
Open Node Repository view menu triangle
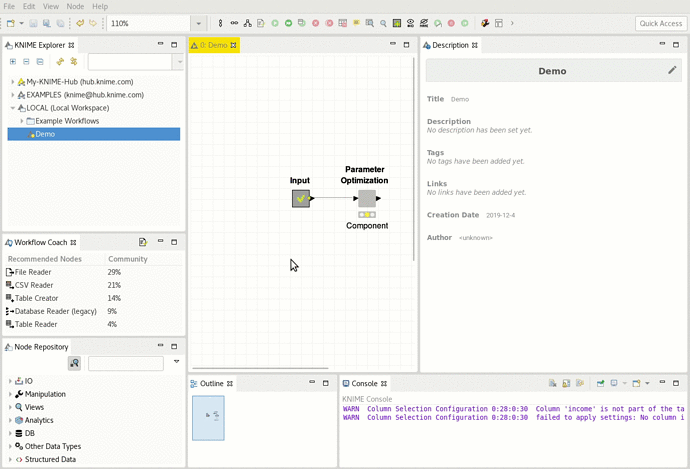pos(176,362)
